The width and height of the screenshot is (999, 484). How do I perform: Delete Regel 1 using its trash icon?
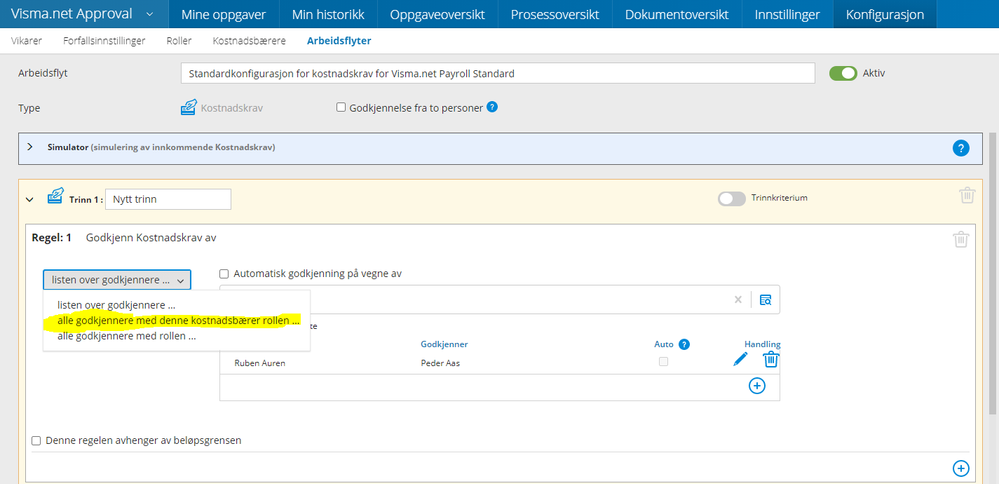tap(961, 239)
